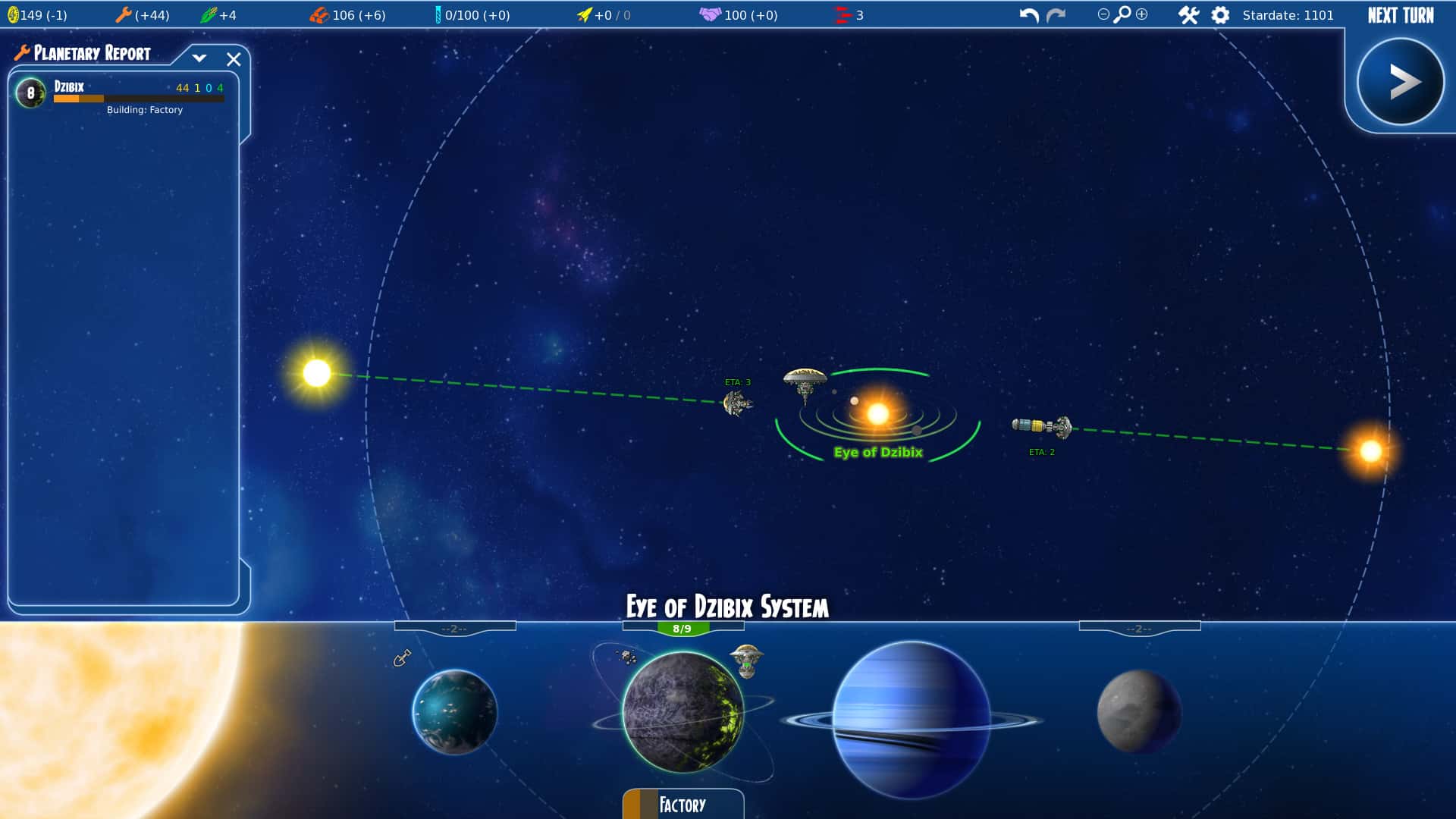Select the Factory production tab

(682, 804)
